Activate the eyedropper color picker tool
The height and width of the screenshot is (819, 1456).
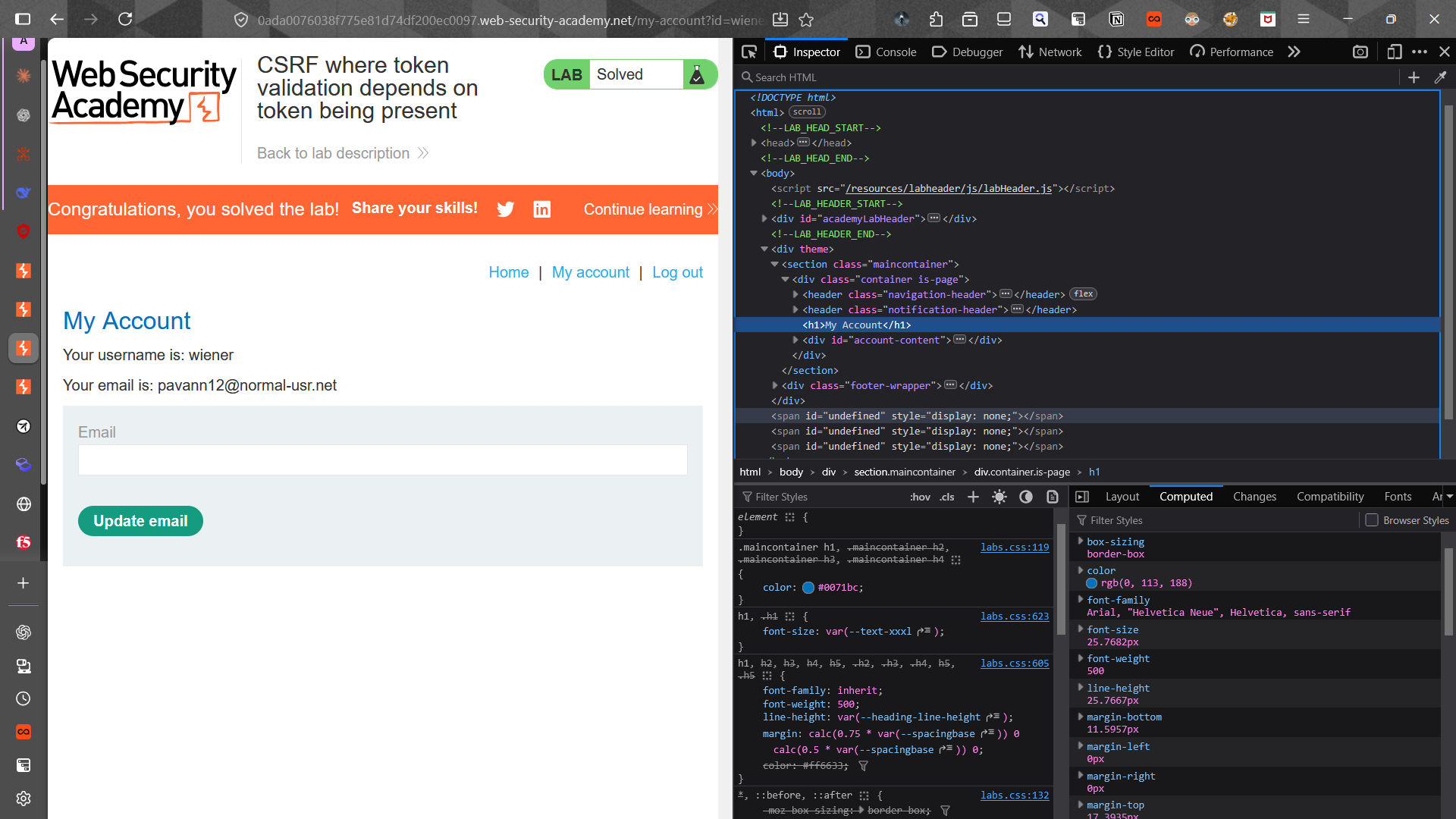(1440, 77)
